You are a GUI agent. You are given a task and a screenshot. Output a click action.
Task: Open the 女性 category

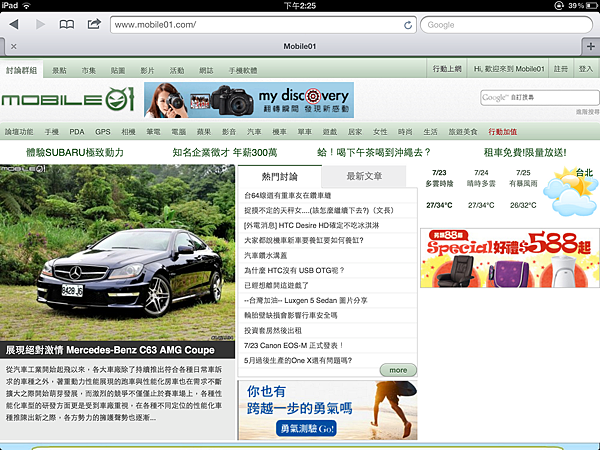380,132
